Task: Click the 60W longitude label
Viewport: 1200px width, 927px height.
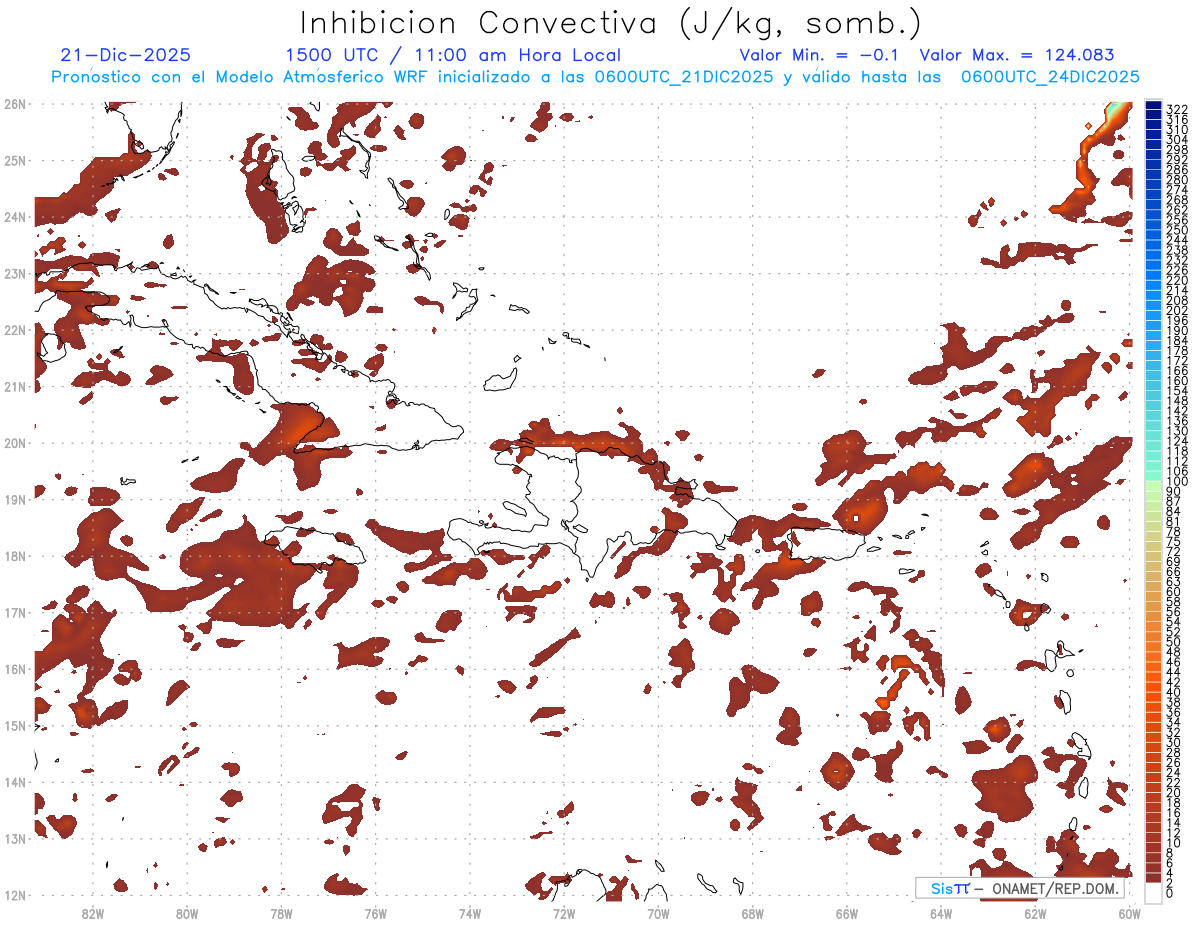Action: [1129, 912]
